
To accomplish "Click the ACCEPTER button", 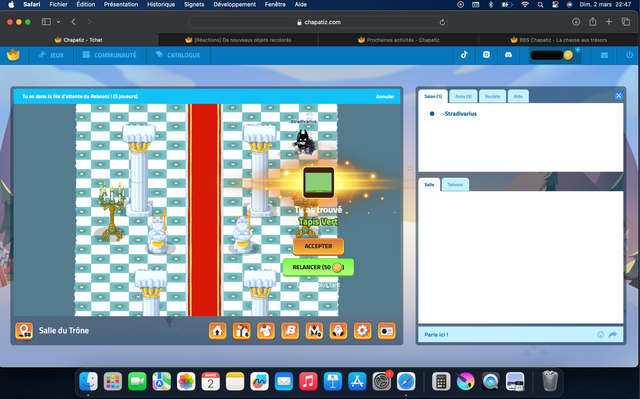I will pos(318,246).
